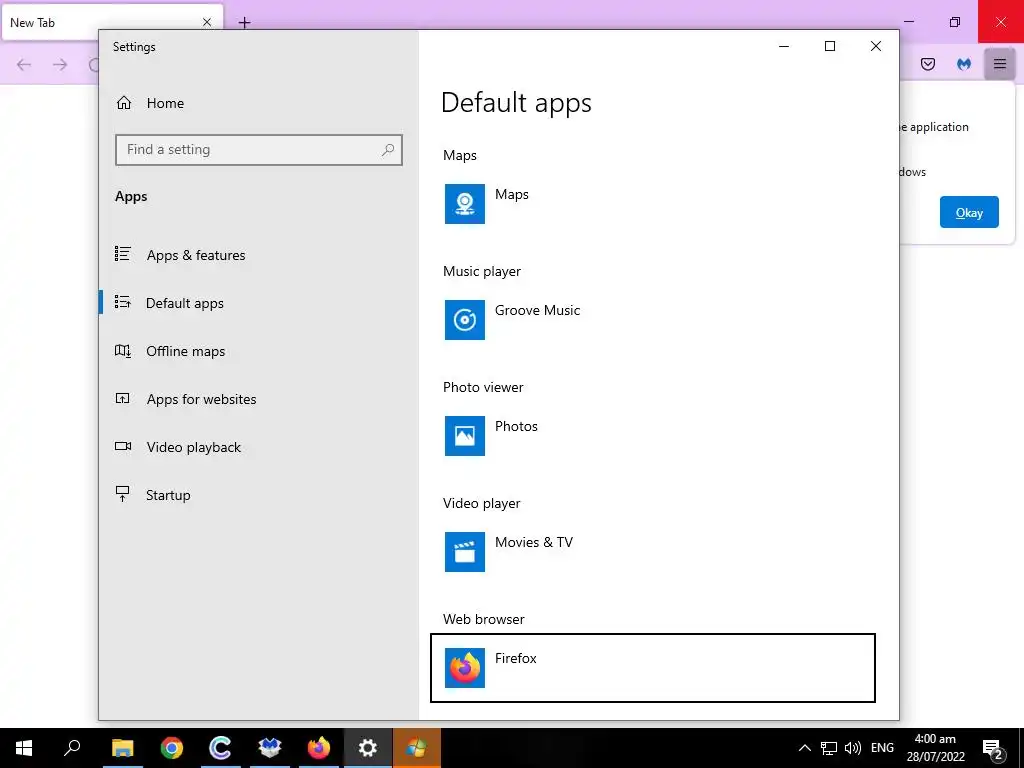
Task: Click the Startup icon in sidebar
Action: pos(122,494)
